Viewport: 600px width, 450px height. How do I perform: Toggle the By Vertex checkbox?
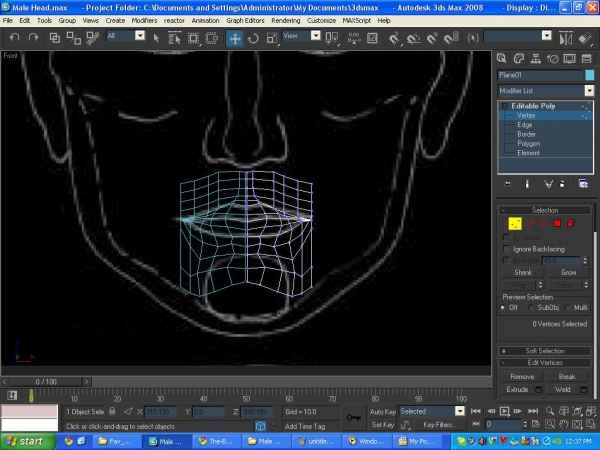click(x=506, y=237)
